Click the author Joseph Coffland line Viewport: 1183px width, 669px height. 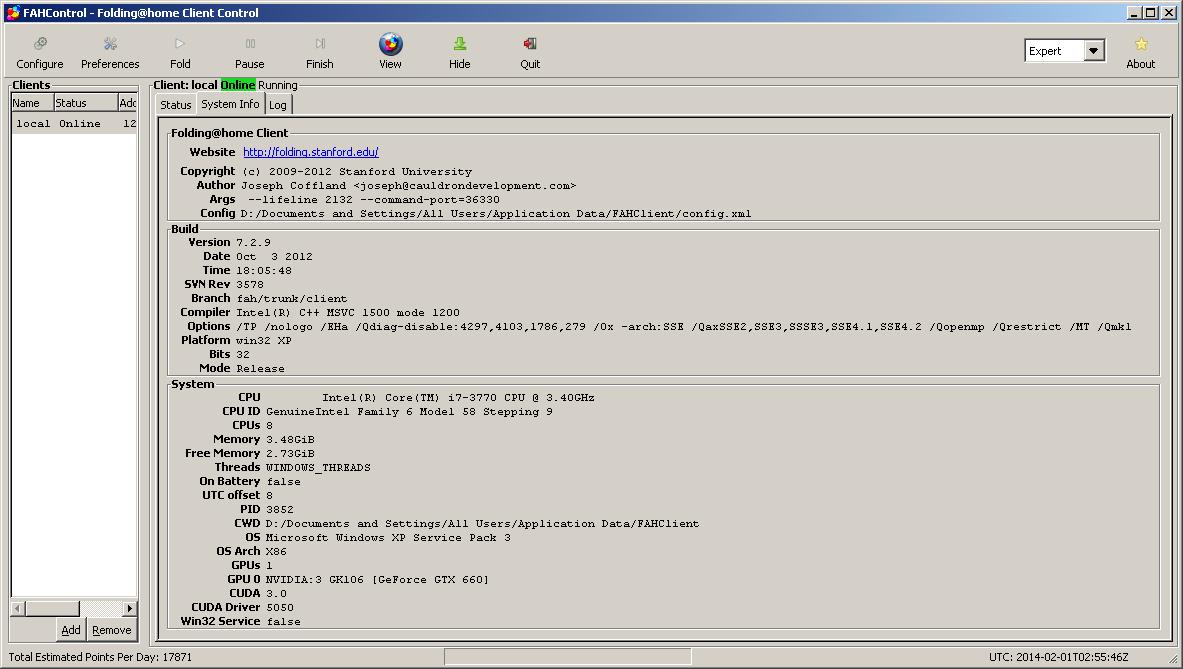pos(408,186)
